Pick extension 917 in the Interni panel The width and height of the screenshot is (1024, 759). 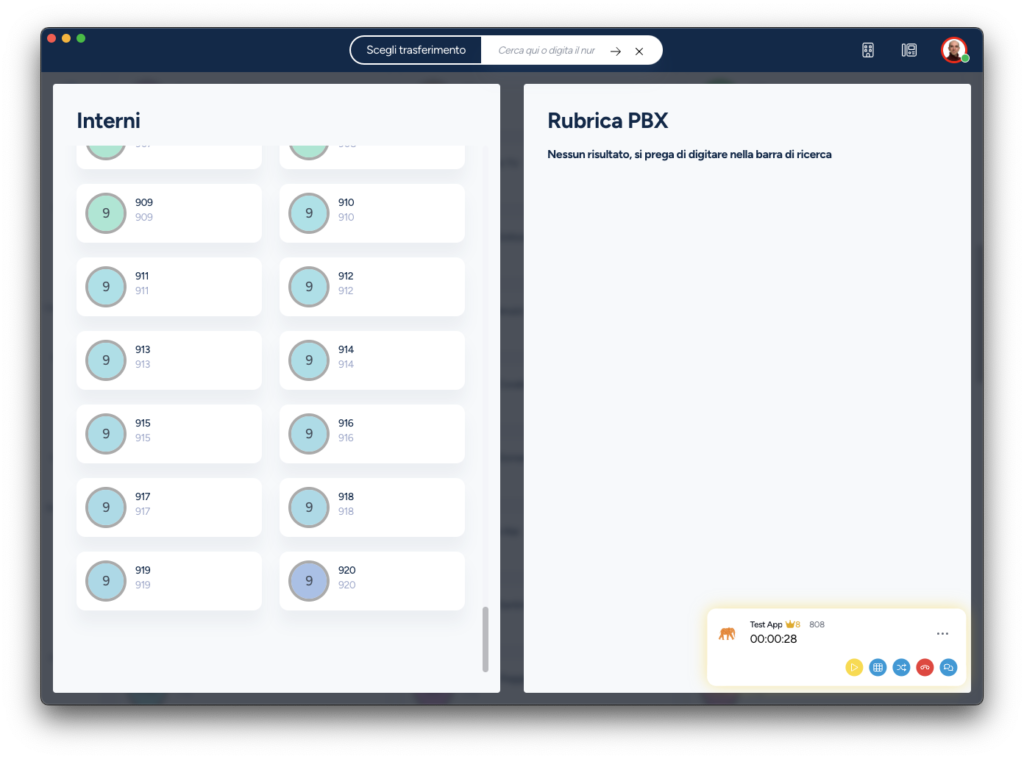pyautogui.click(x=169, y=506)
